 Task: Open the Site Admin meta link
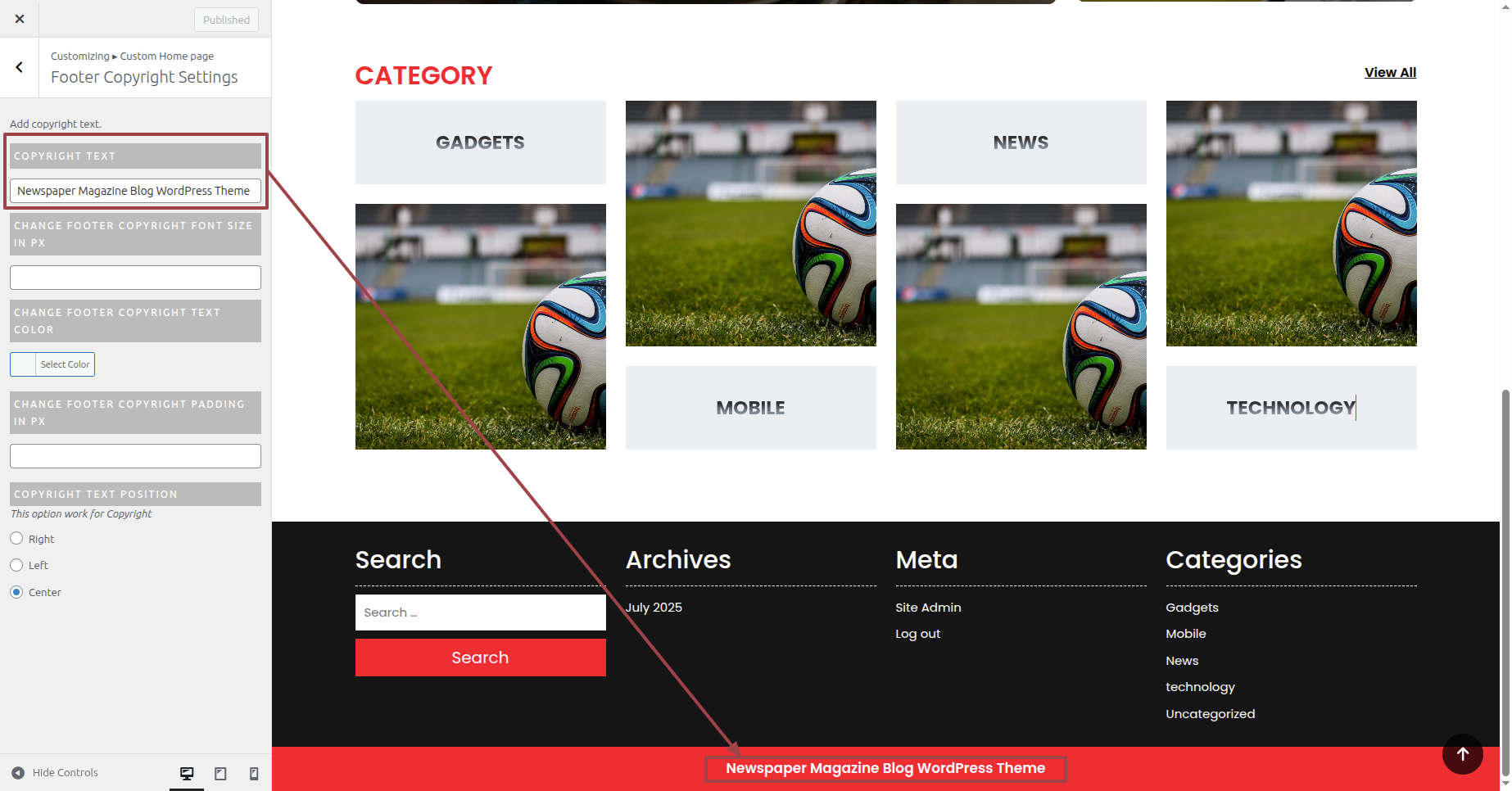pyautogui.click(x=928, y=608)
